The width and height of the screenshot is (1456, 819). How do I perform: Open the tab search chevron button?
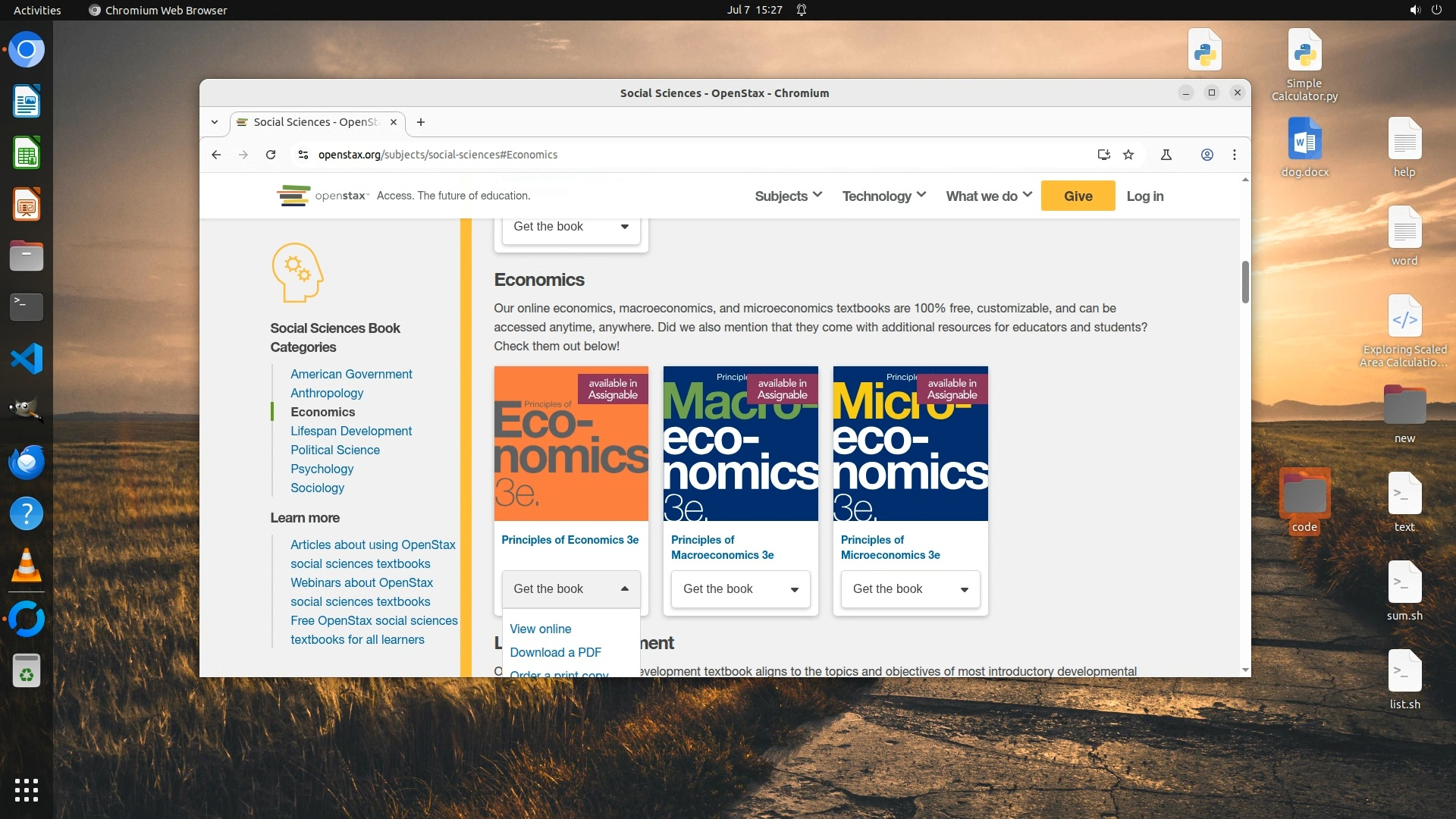(x=215, y=122)
